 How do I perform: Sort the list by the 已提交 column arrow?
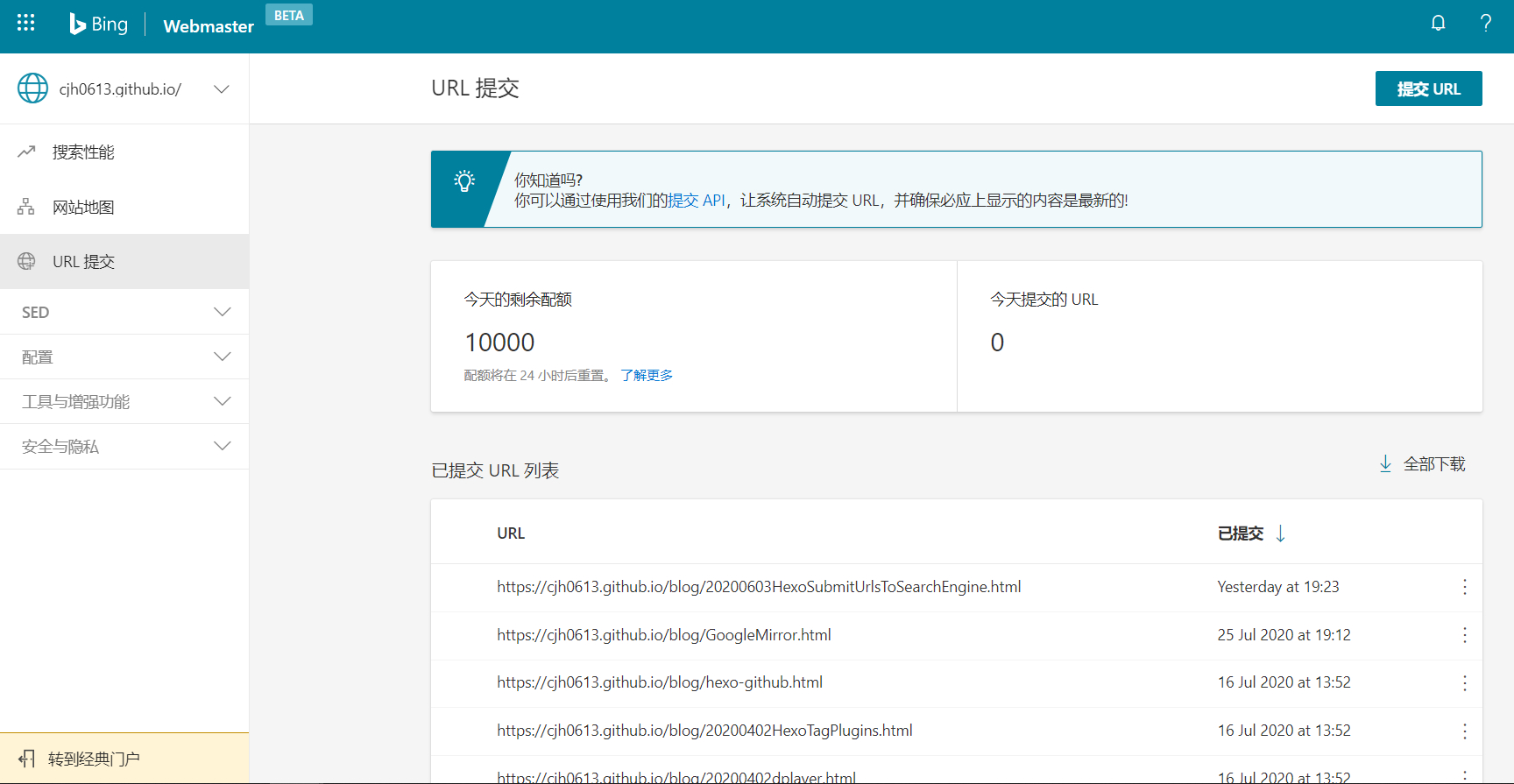coord(1280,533)
